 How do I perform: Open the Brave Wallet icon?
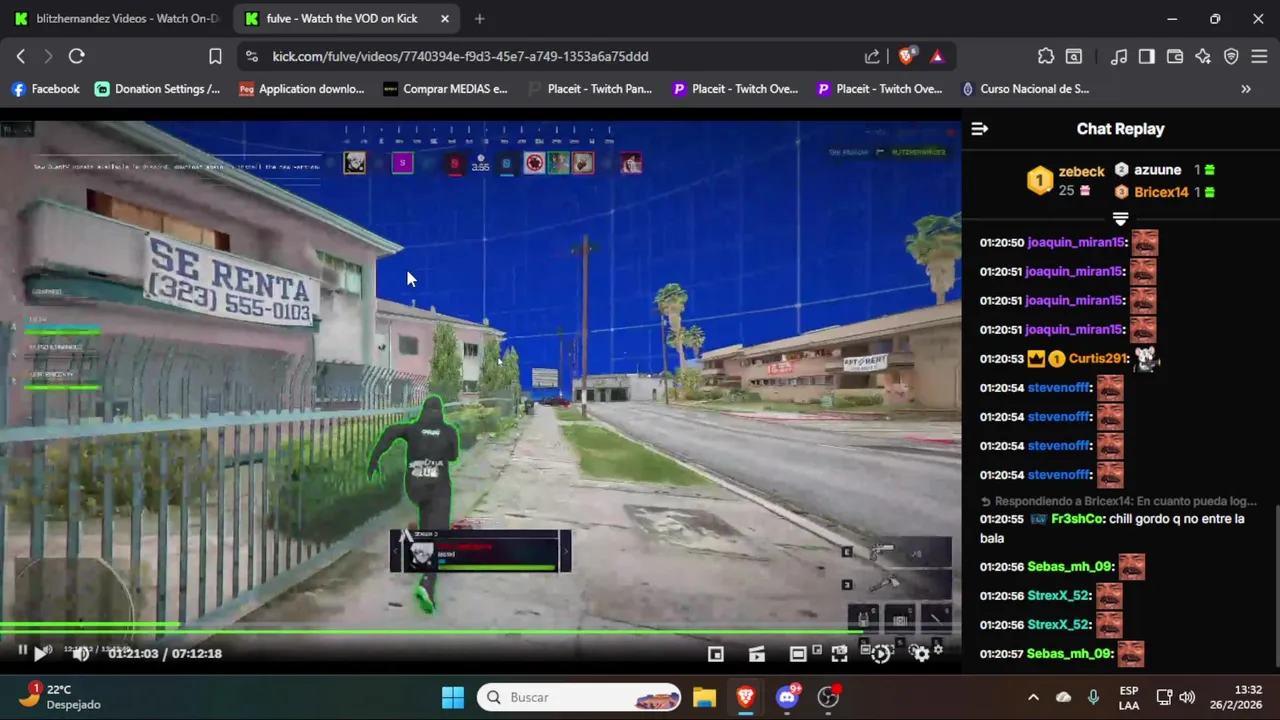(x=1175, y=57)
